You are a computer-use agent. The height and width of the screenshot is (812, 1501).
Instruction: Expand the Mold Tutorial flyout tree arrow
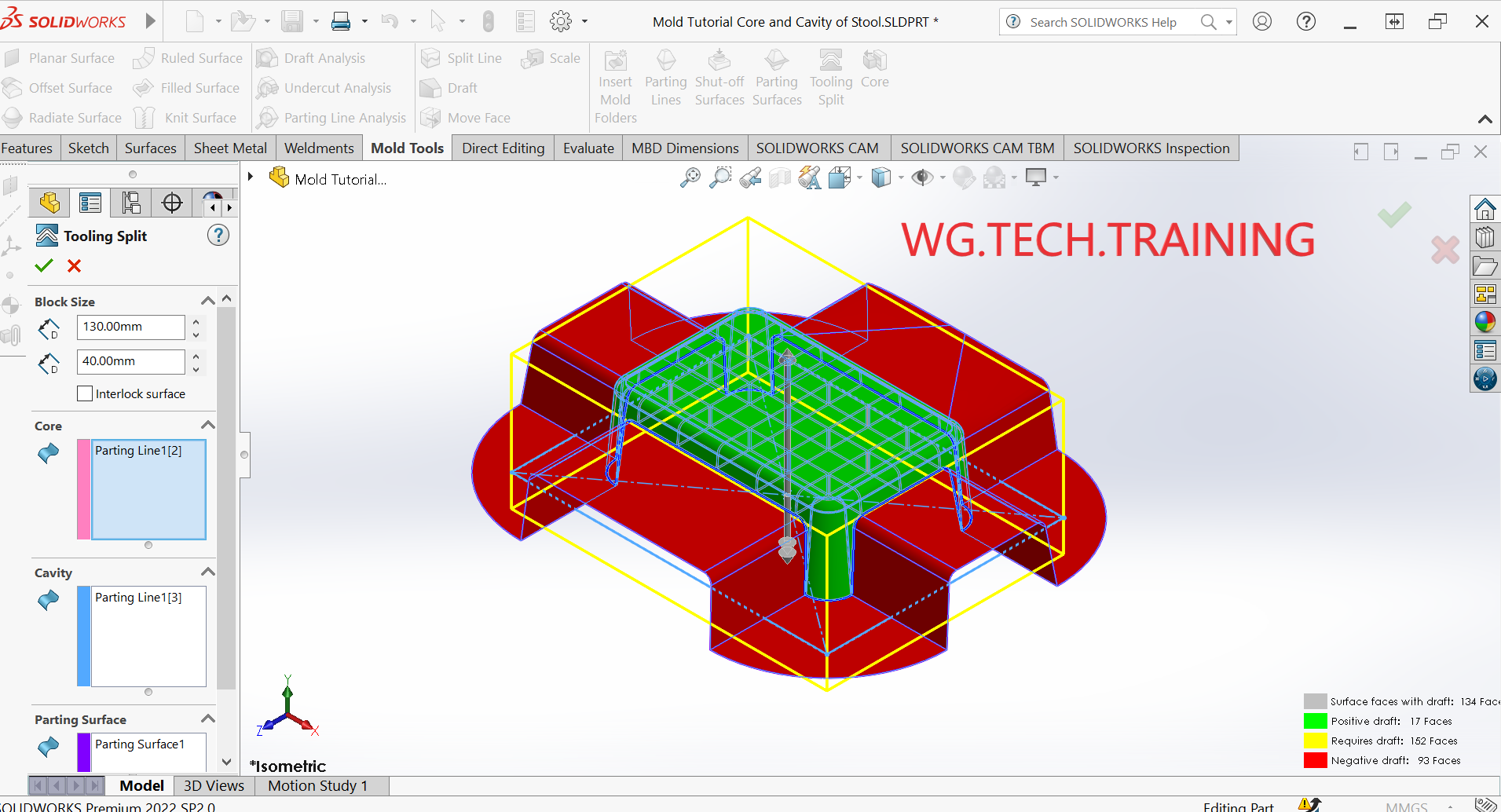251,177
